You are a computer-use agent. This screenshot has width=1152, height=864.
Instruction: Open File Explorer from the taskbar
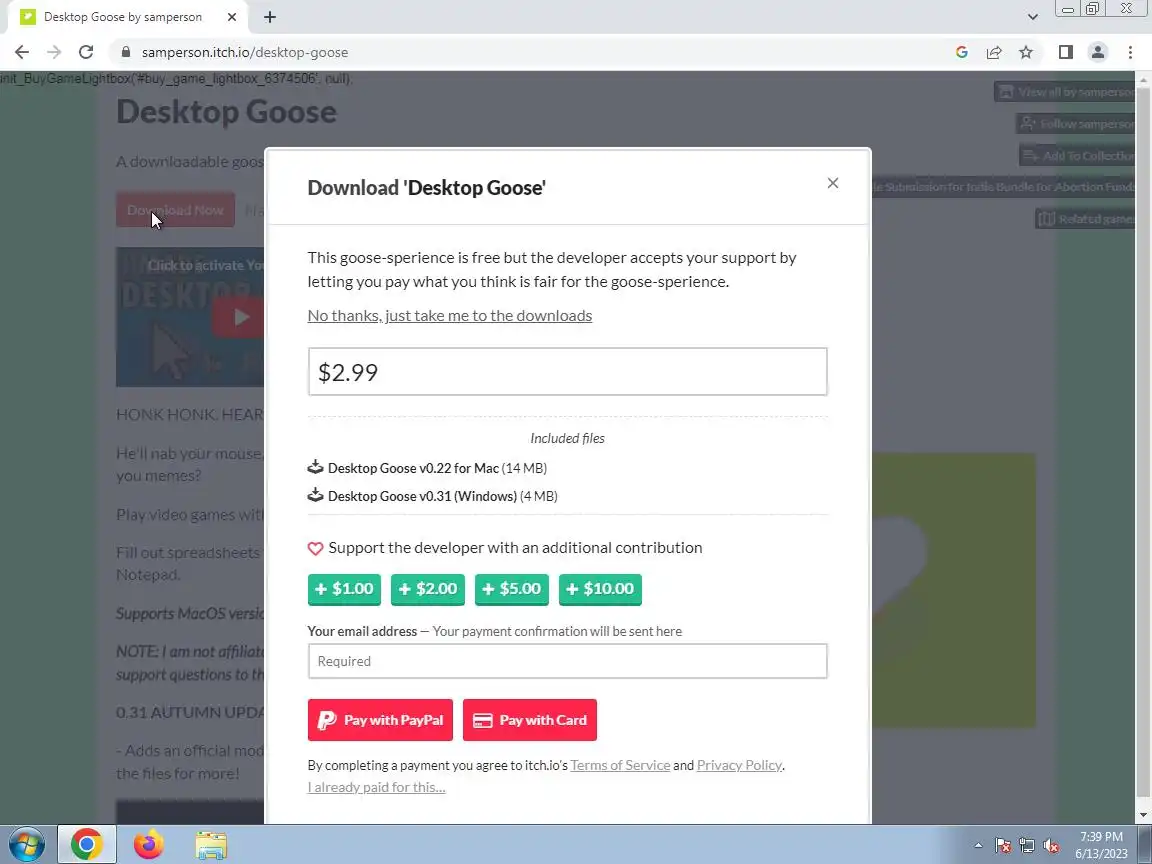pyautogui.click(x=211, y=845)
